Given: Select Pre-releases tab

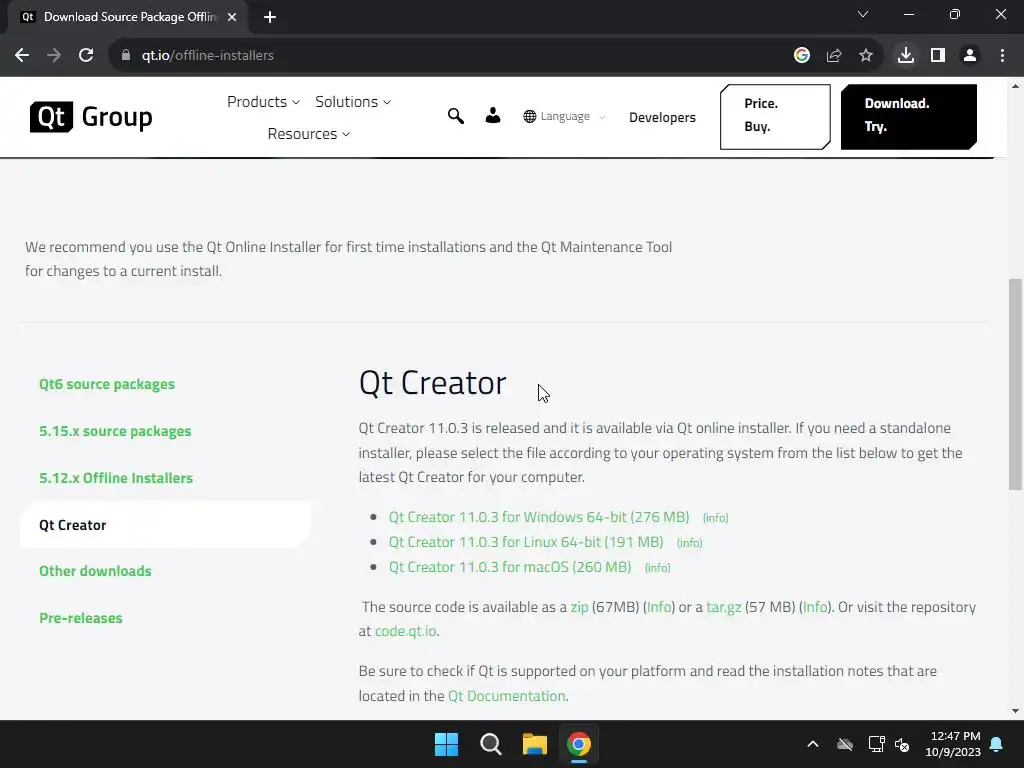Looking at the screenshot, I should coord(80,618).
